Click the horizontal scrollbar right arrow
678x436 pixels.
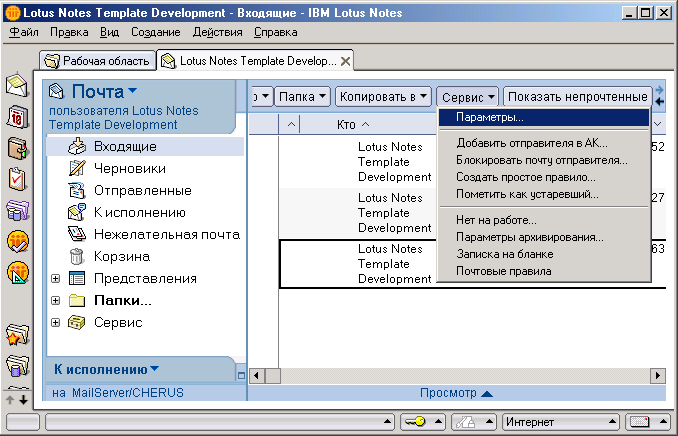point(658,375)
